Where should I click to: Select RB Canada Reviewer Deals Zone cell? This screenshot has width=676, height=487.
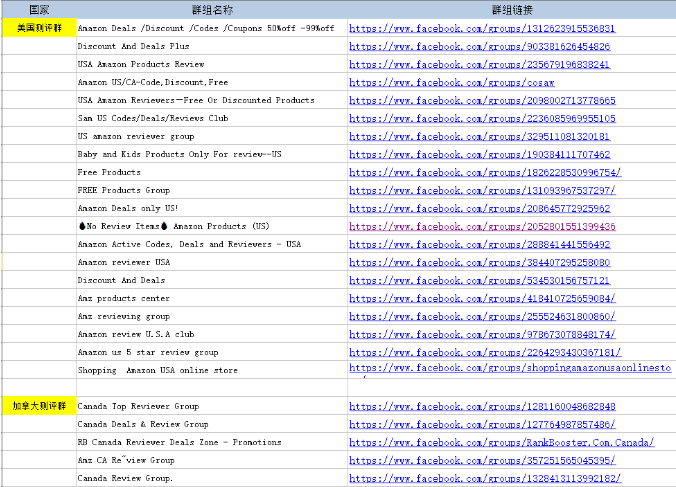(212, 442)
